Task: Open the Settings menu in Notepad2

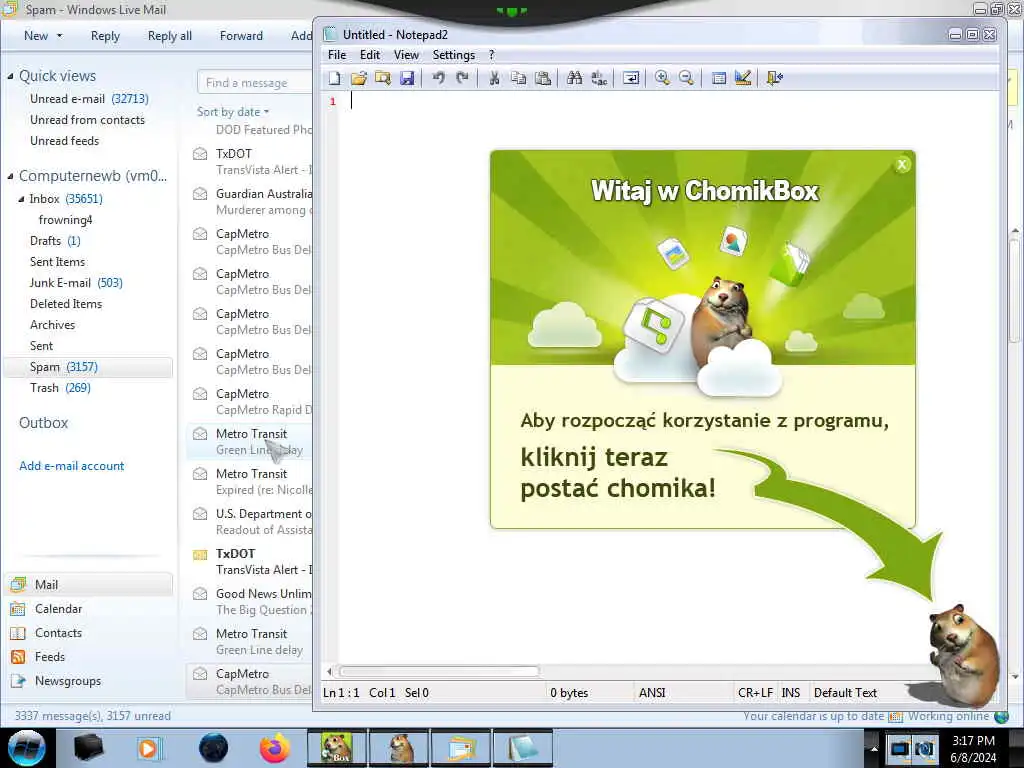Action: tap(453, 55)
